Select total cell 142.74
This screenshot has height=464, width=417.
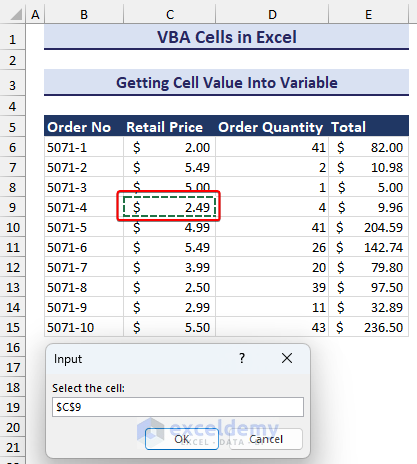pyautogui.click(x=369, y=247)
